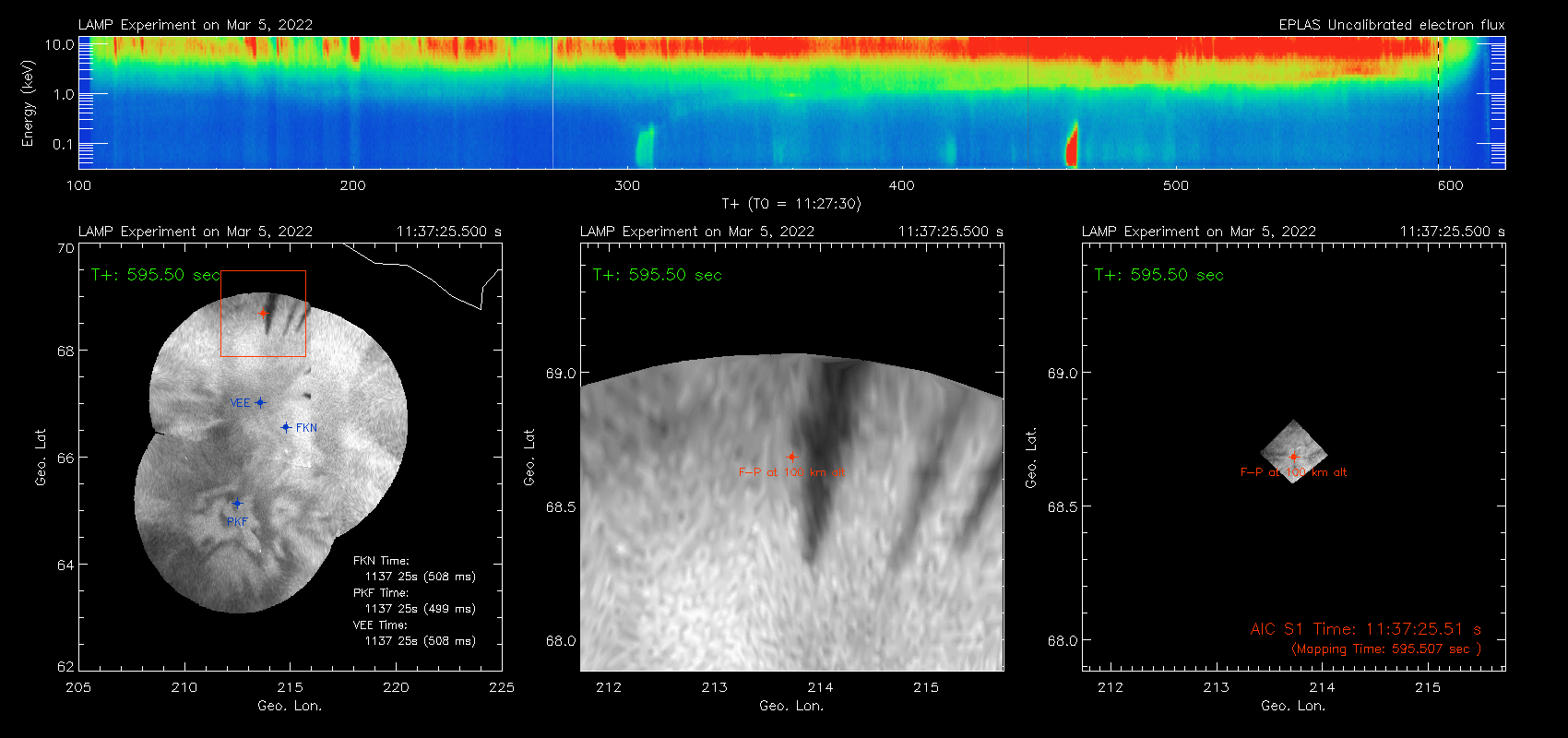
Task: Click the EPLAS Uncalibrated electron flux title
Action: 1392,25
